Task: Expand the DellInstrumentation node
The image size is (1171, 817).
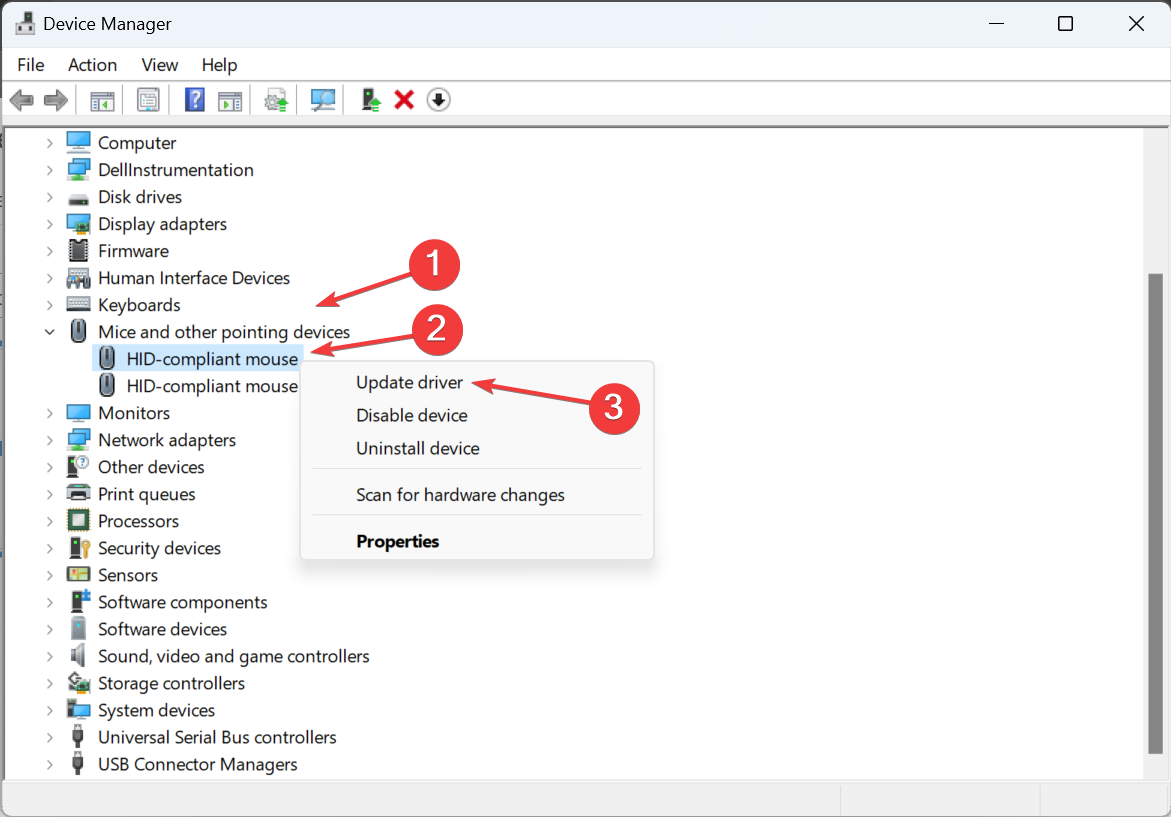Action: [x=49, y=170]
